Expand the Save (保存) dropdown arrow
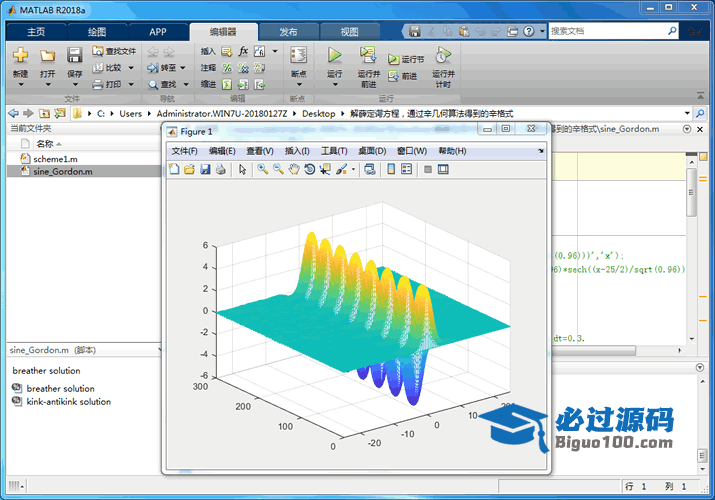 point(75,84)
